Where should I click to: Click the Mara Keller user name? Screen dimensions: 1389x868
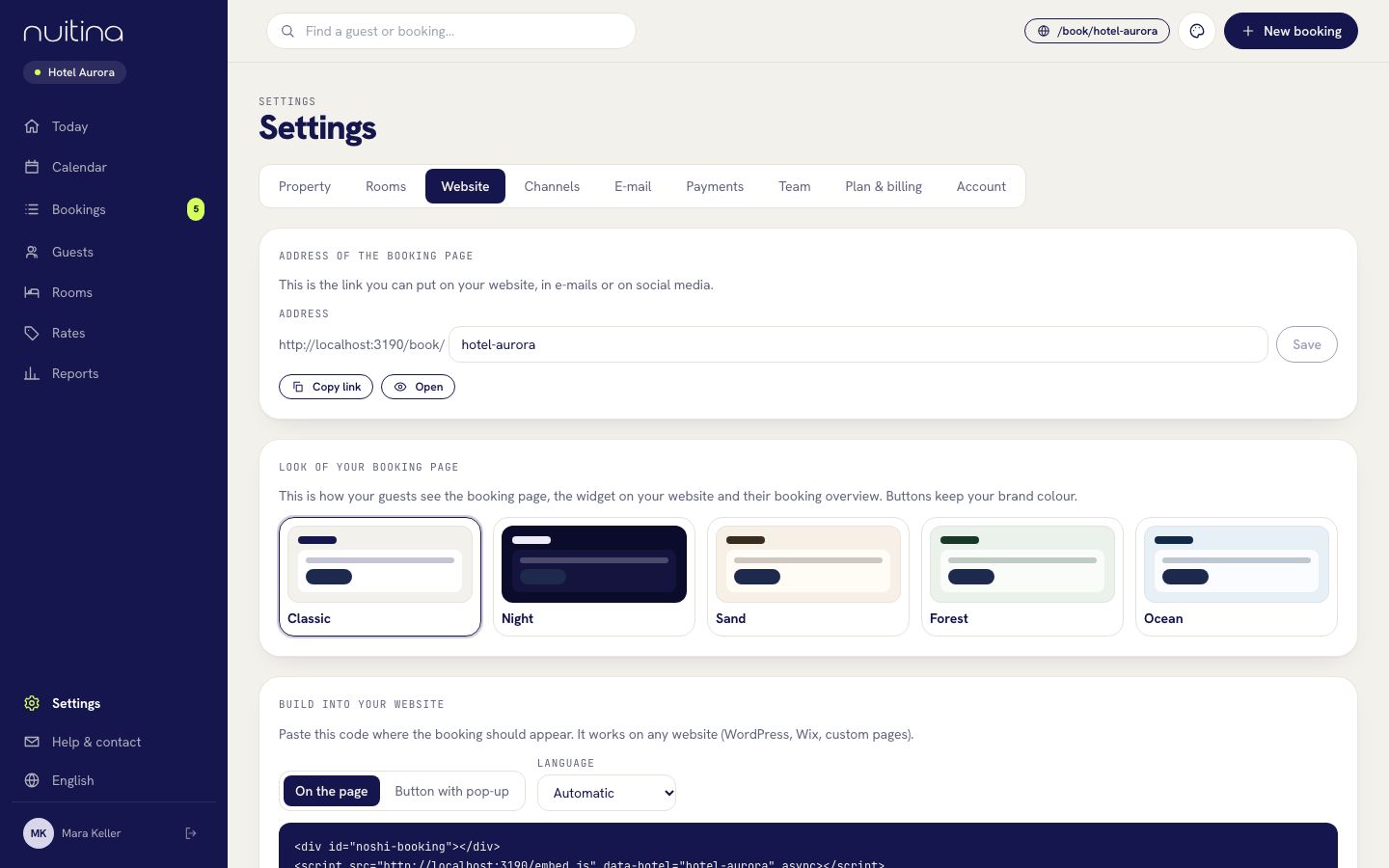pos(91,833)
